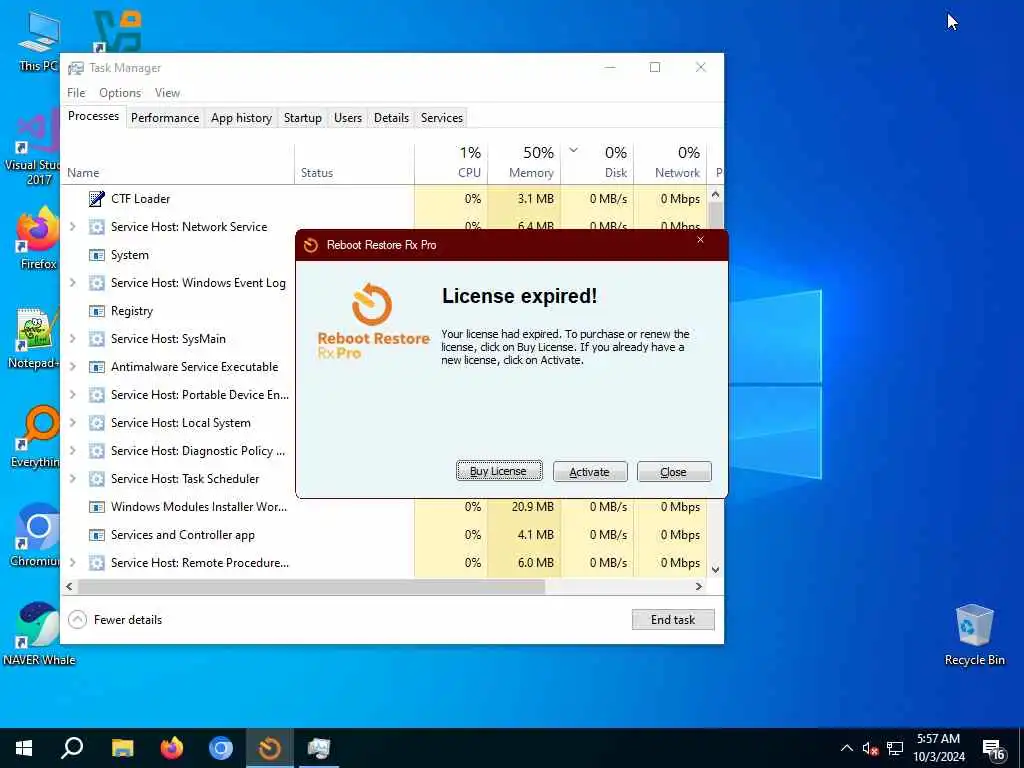Click the Buy License button
1024x768 pixels.
tap(499, 471)
